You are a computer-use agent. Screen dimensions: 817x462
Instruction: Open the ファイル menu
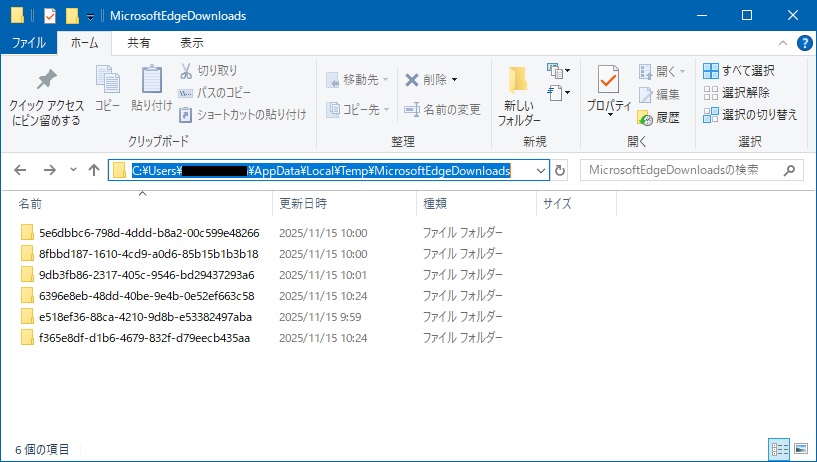tap(28, 43)
